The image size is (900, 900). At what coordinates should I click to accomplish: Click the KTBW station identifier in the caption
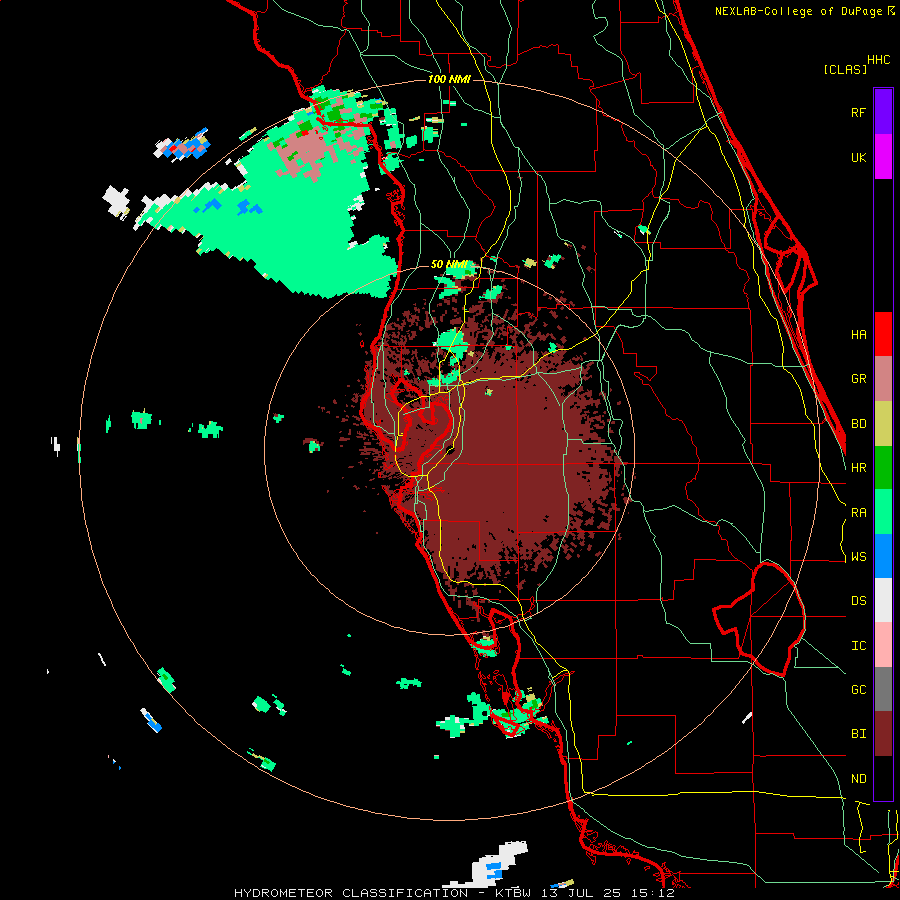(515, 893)
